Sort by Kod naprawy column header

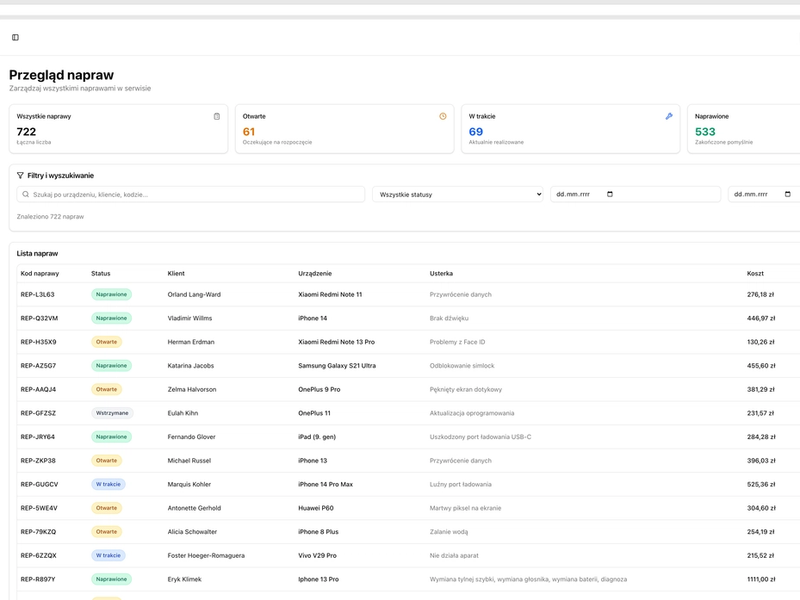point(40,273)
